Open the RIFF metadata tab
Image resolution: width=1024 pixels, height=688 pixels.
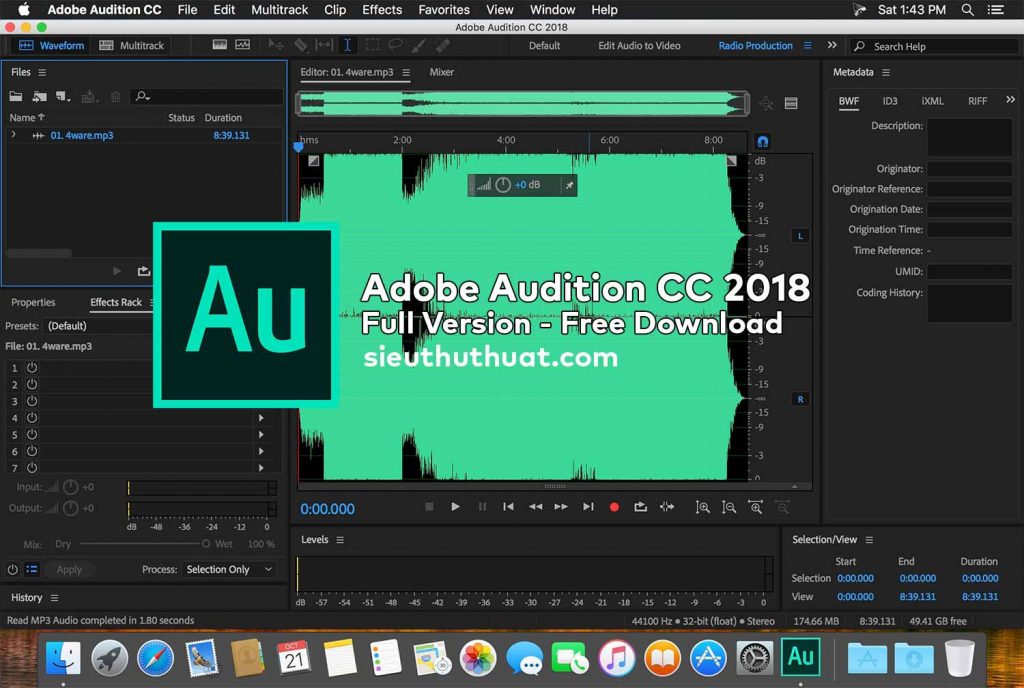tap(978, 101)
